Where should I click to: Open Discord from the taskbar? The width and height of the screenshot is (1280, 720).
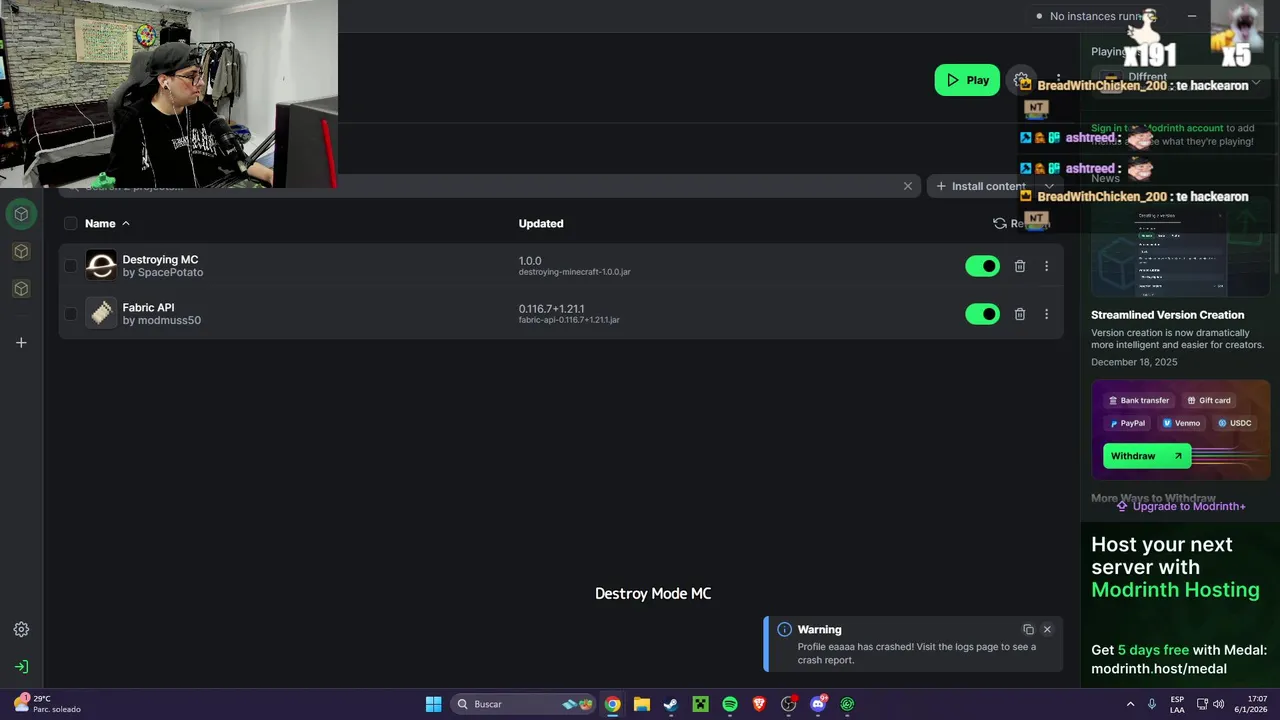pyautogui.click(x=818, y=704)
